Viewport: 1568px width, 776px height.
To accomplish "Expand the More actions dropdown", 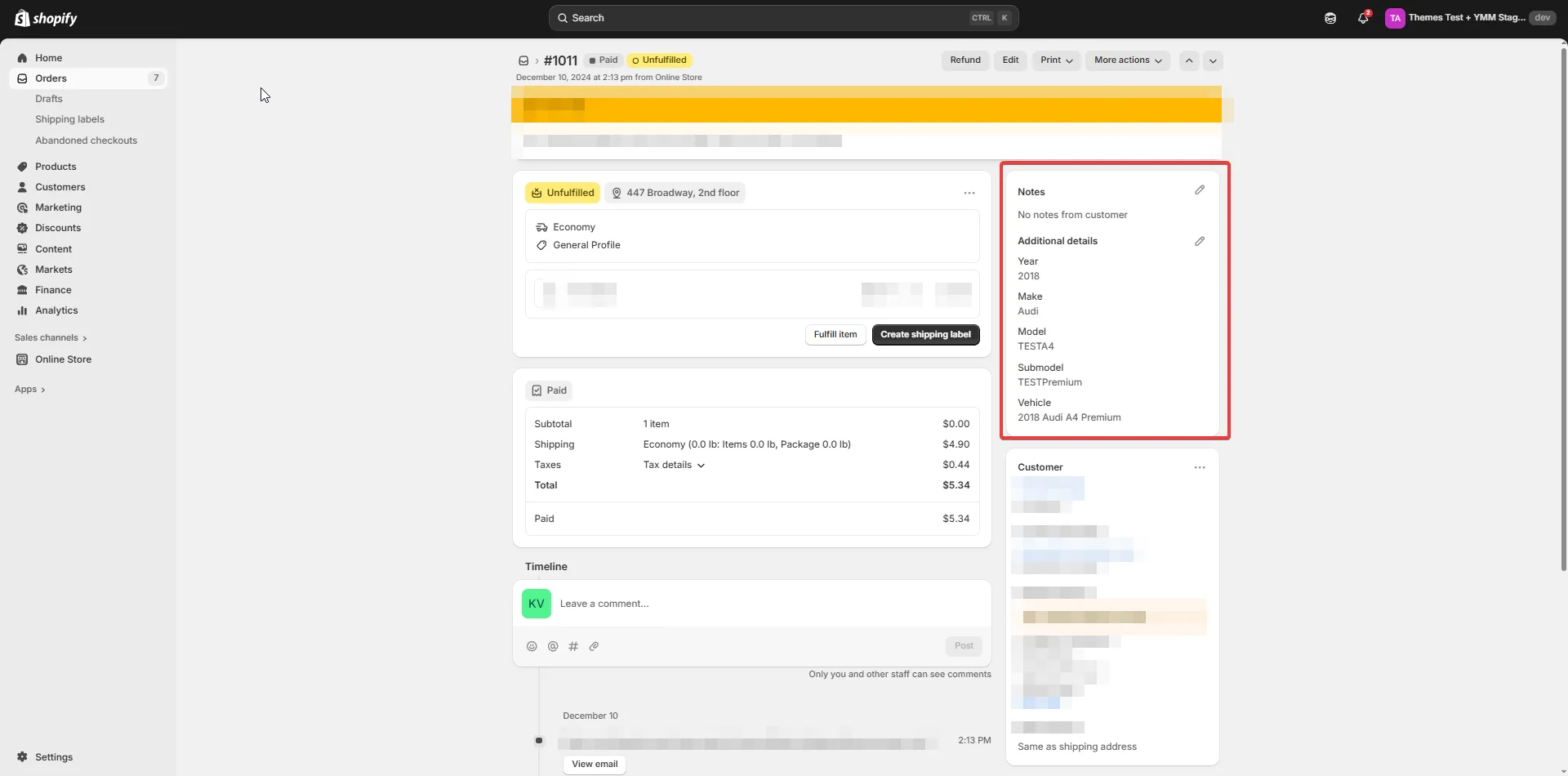I will click(x=1127, y=60).
